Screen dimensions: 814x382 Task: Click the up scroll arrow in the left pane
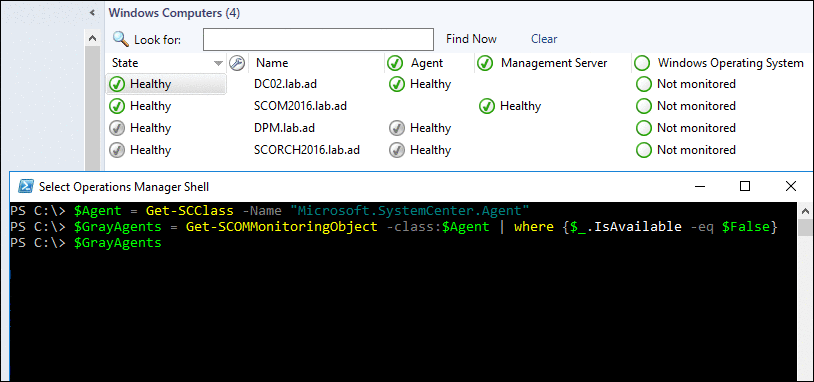pyautogui.click(x=92, y=38)
